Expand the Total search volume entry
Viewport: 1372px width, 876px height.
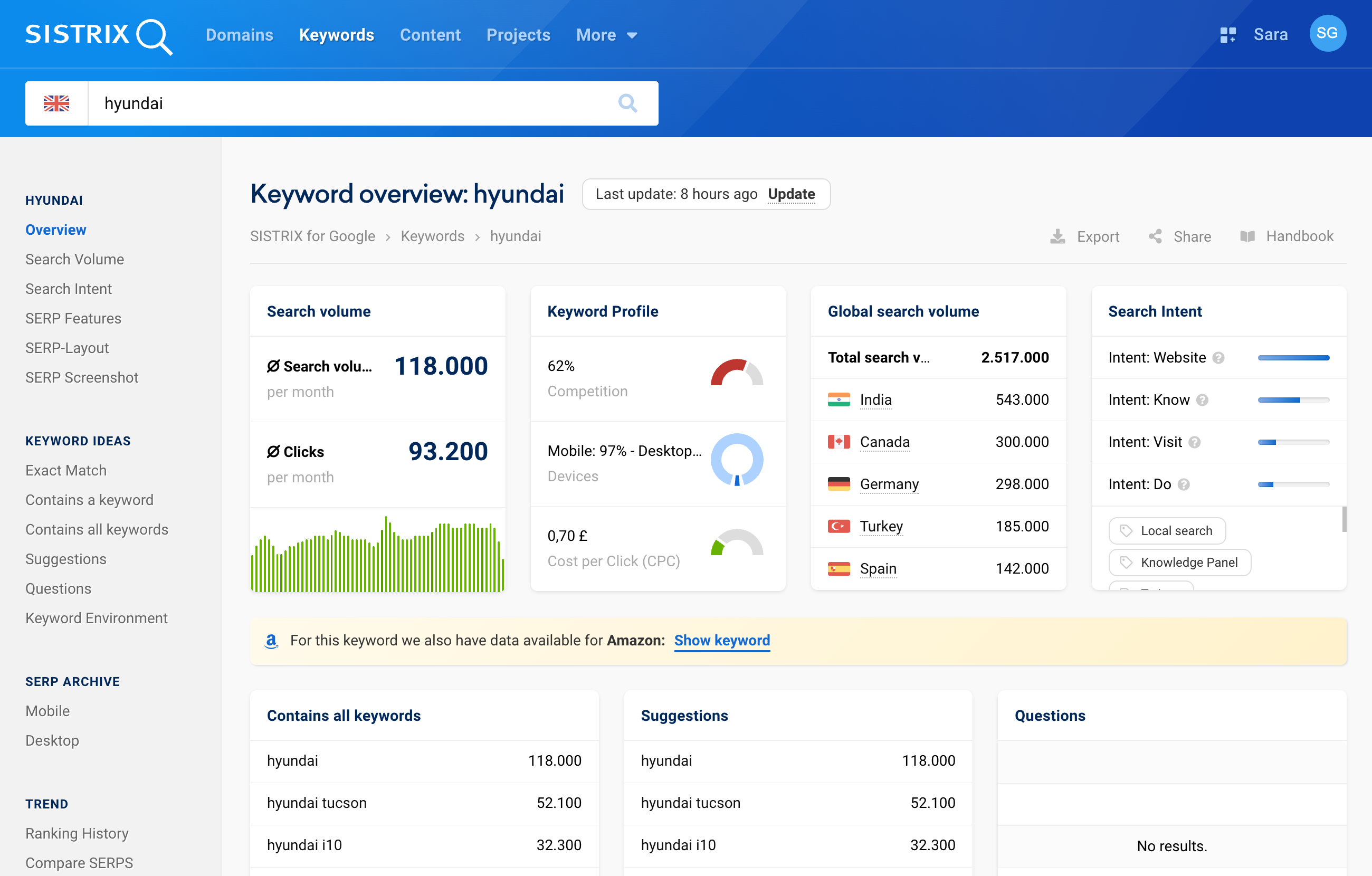(880, 357)
